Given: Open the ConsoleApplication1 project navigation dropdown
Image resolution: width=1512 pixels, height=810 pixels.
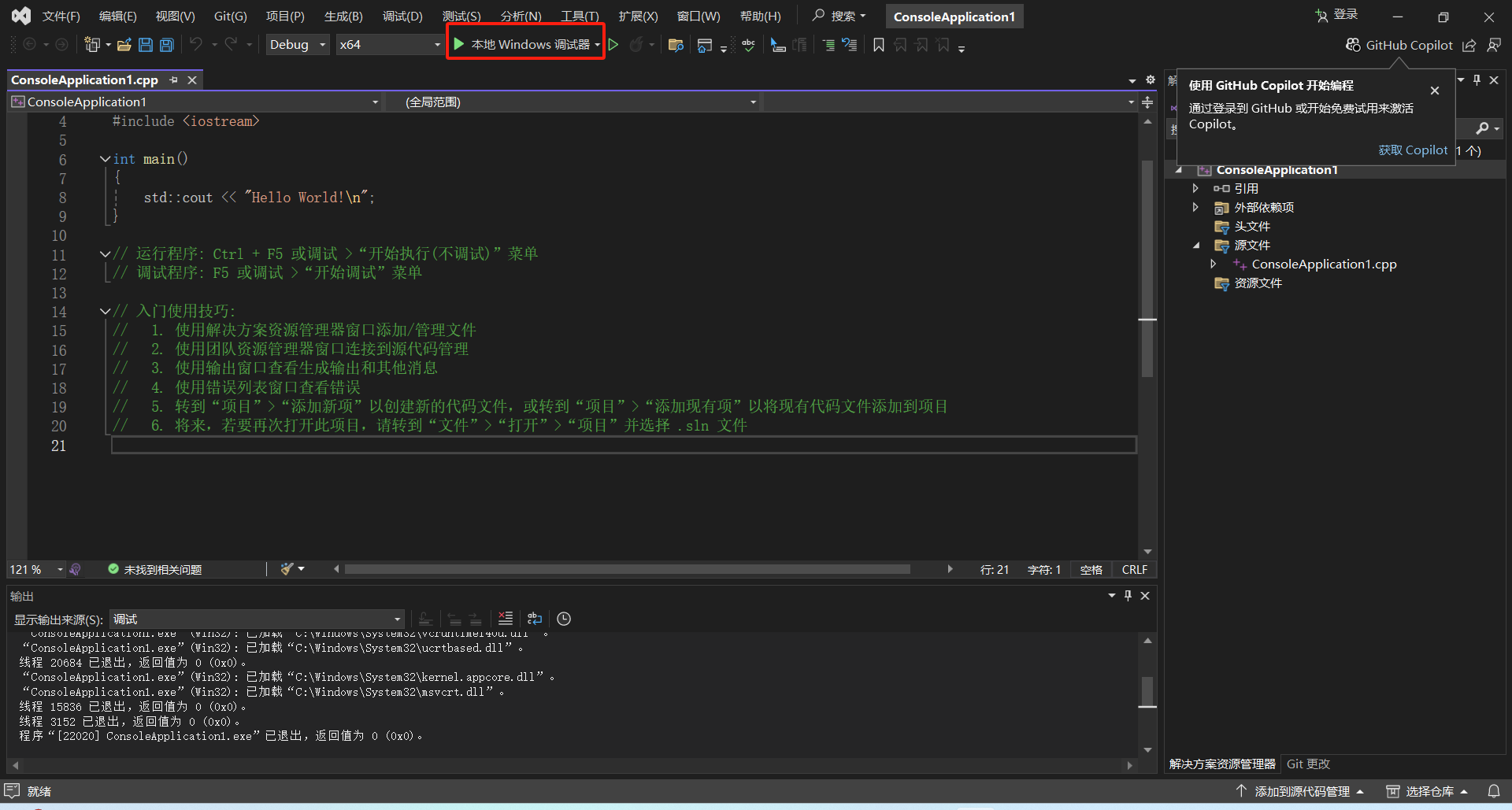Looking at the screenshot, I should 195,102.
